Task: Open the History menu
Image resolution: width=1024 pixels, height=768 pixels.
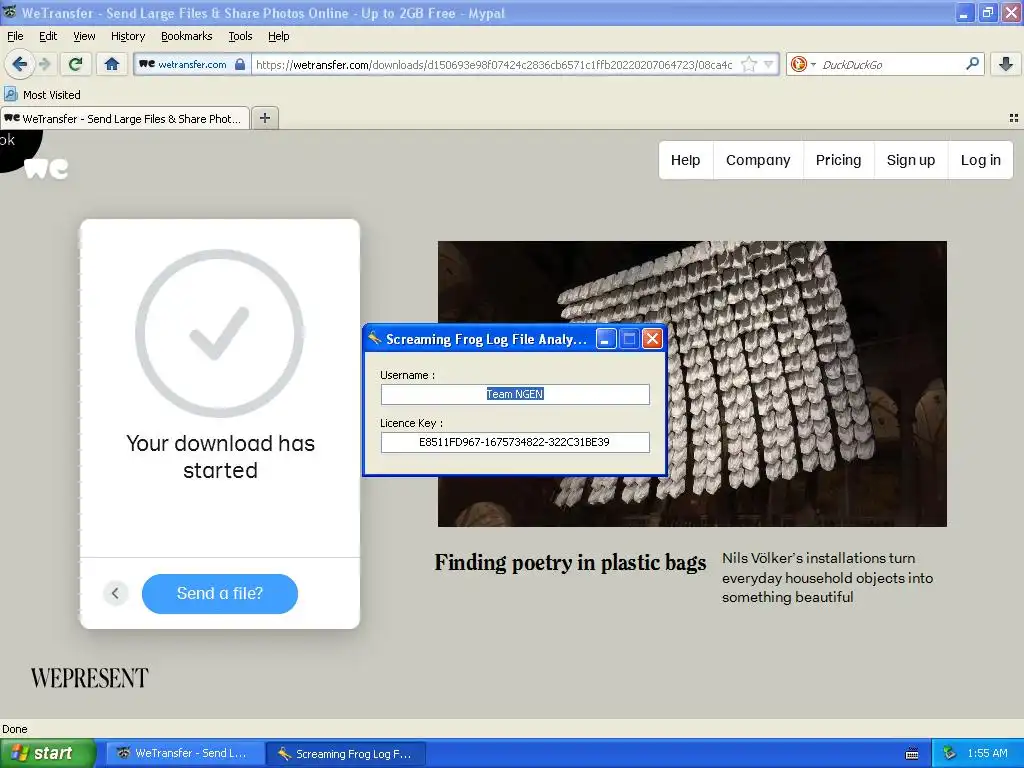Action: click(127, 36)
